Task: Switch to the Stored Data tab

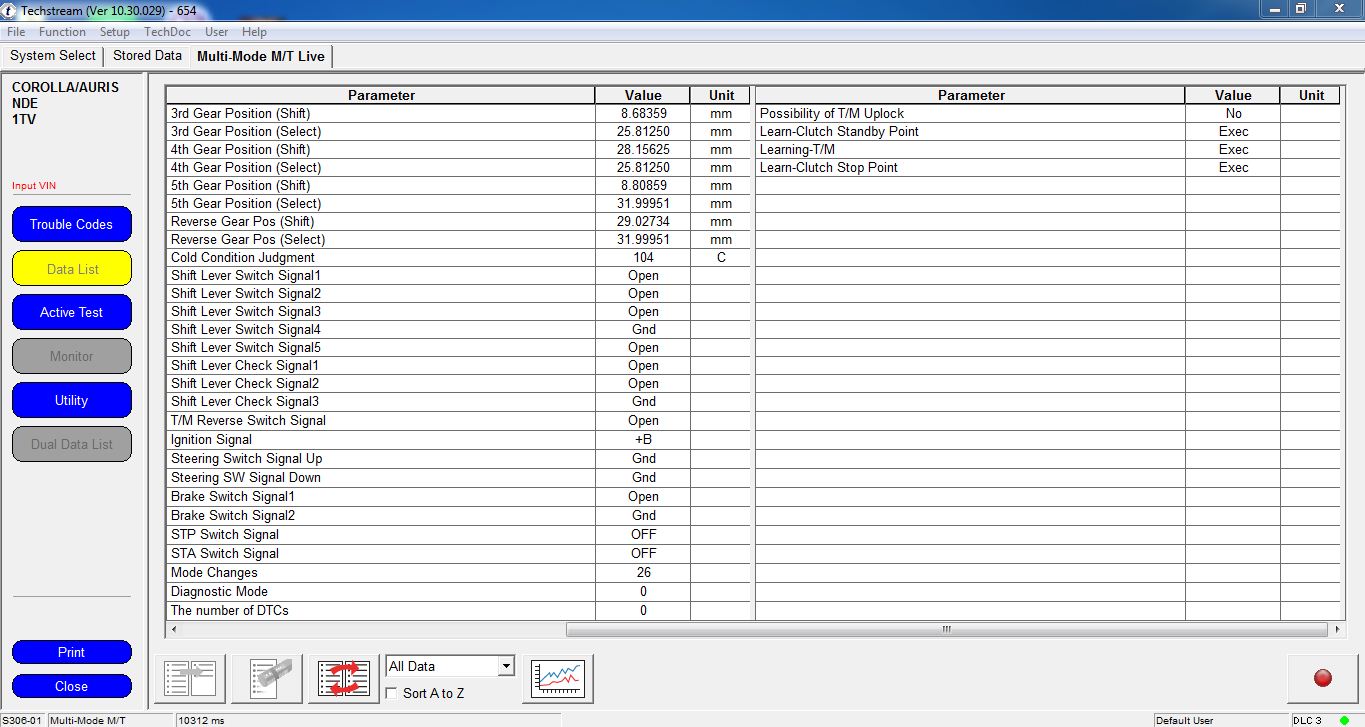Action: [x=147, y=56]
